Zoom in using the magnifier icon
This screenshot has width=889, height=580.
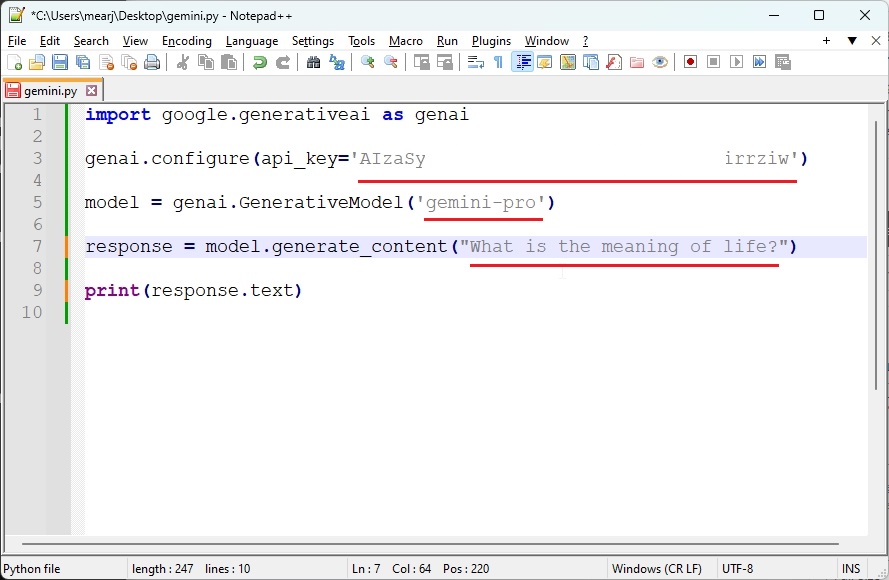tap(368, 61)
